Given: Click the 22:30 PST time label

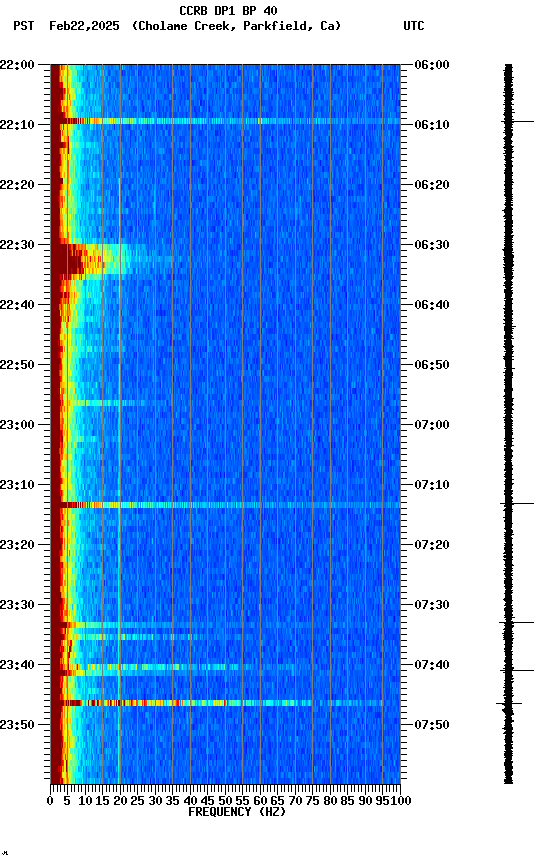Looking at the screenshot, I should click(17, 245).
